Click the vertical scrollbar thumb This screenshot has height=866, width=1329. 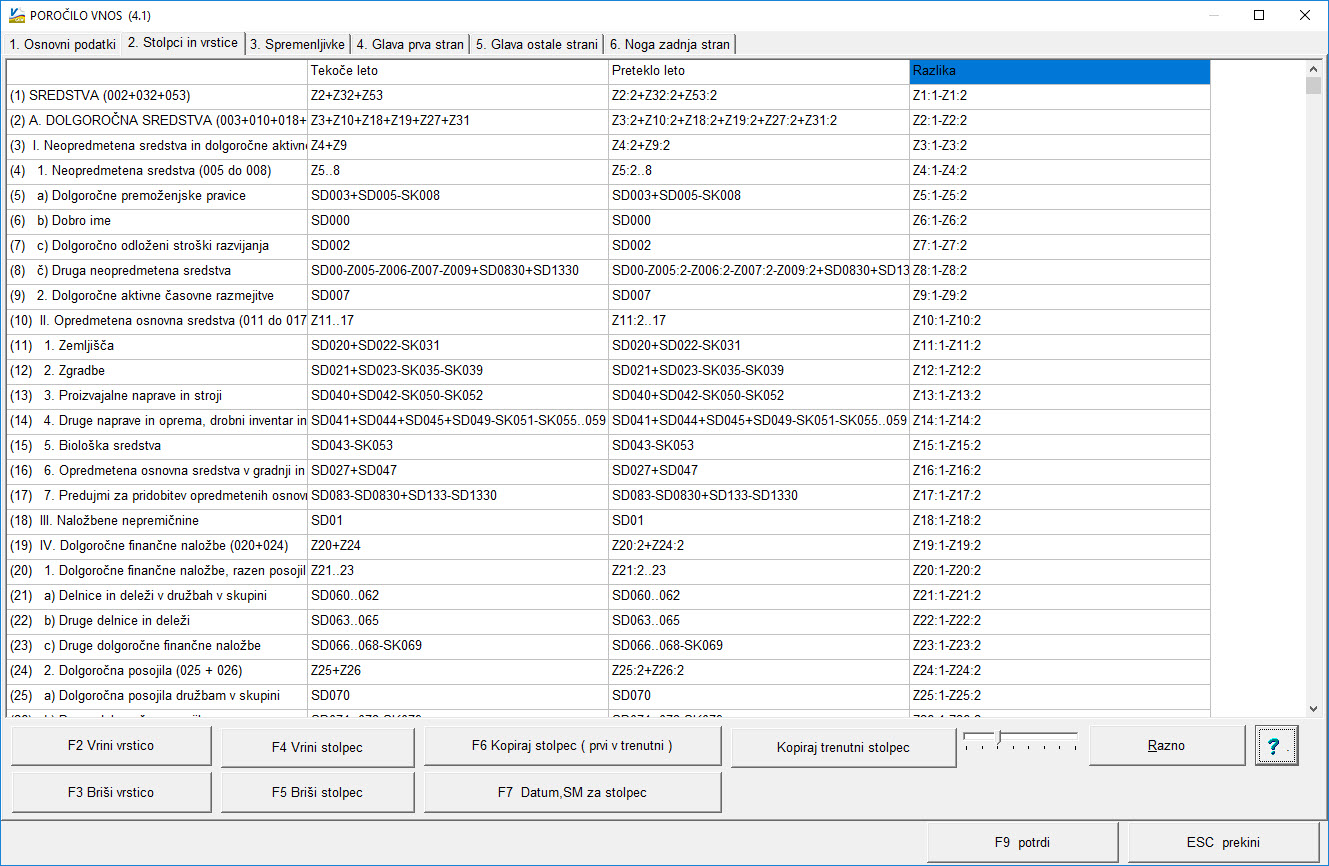1314,85
